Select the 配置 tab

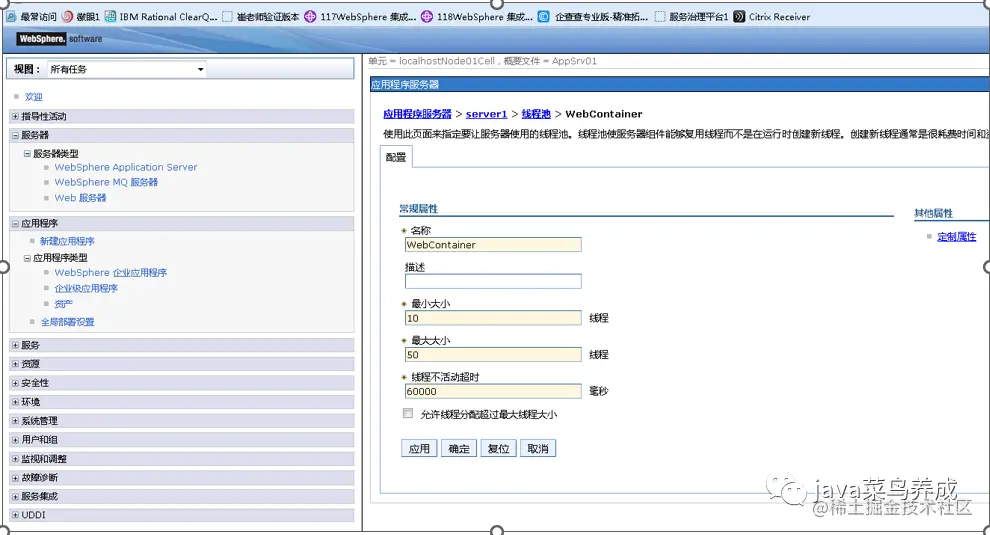click(x=396, y=157)
